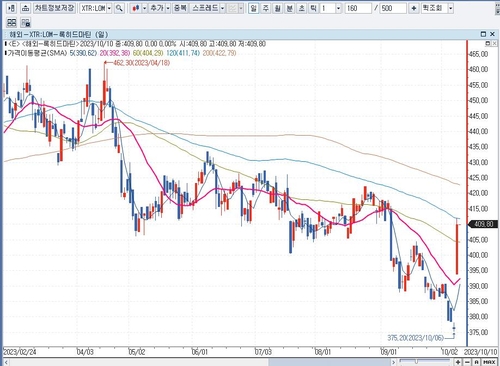Click the four-pane layout icon in second toolbar row
The image size is (500, 366).
12,23
